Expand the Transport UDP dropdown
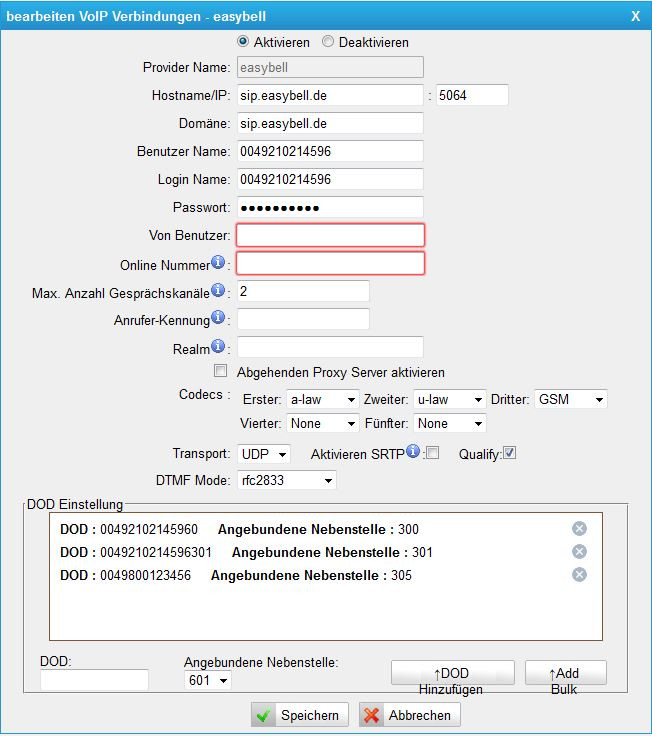 tap(264, 454)
